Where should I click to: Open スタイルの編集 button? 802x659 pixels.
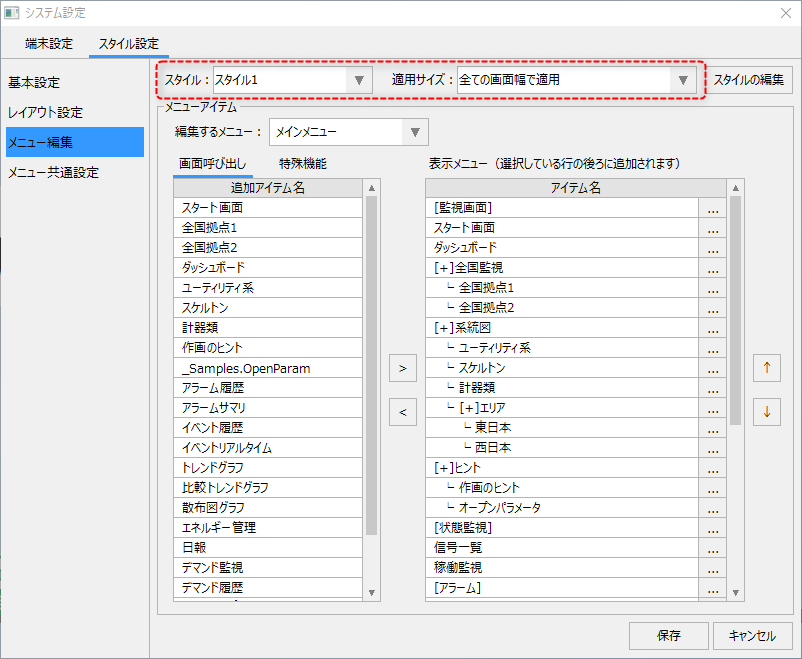(750, 80)
